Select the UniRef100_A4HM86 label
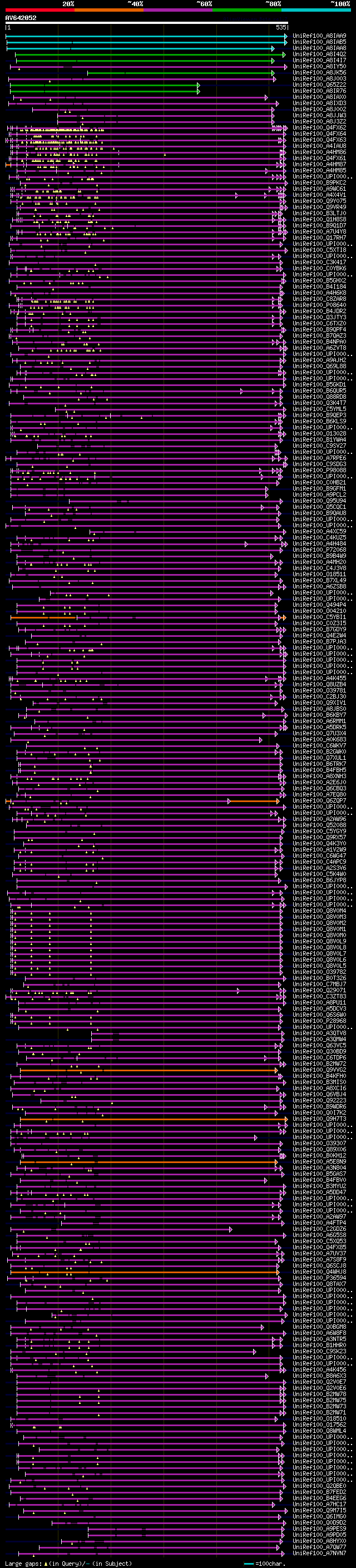 coord(319,152)
